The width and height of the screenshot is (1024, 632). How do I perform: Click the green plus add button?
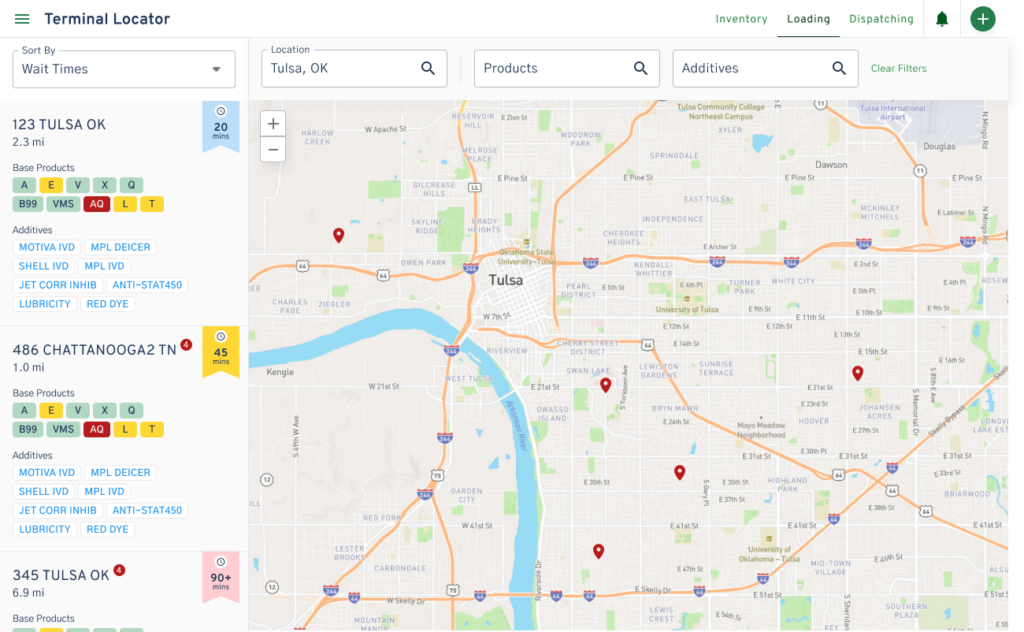coord(982,19)
